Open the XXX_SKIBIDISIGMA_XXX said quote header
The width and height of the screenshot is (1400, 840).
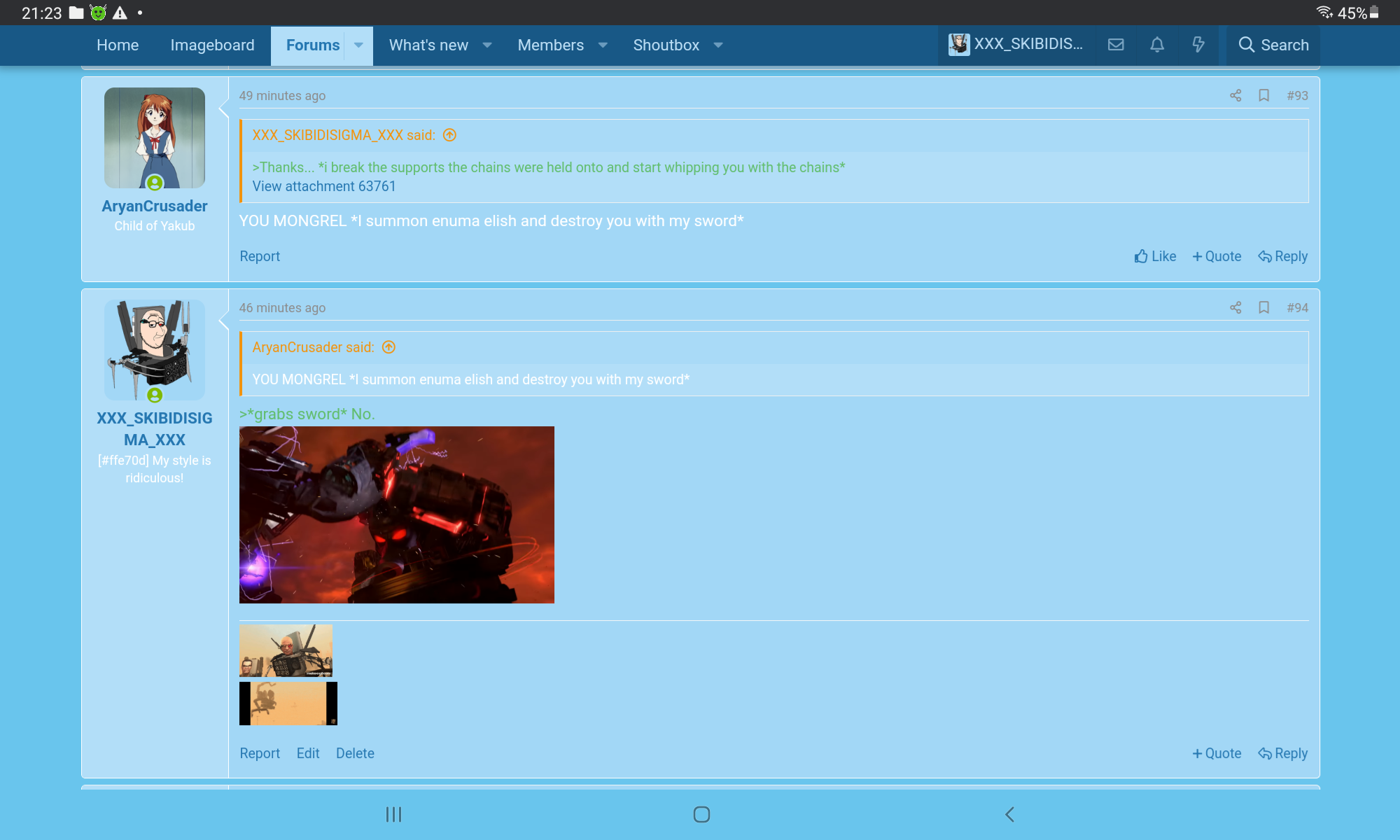tap(344, 135)
